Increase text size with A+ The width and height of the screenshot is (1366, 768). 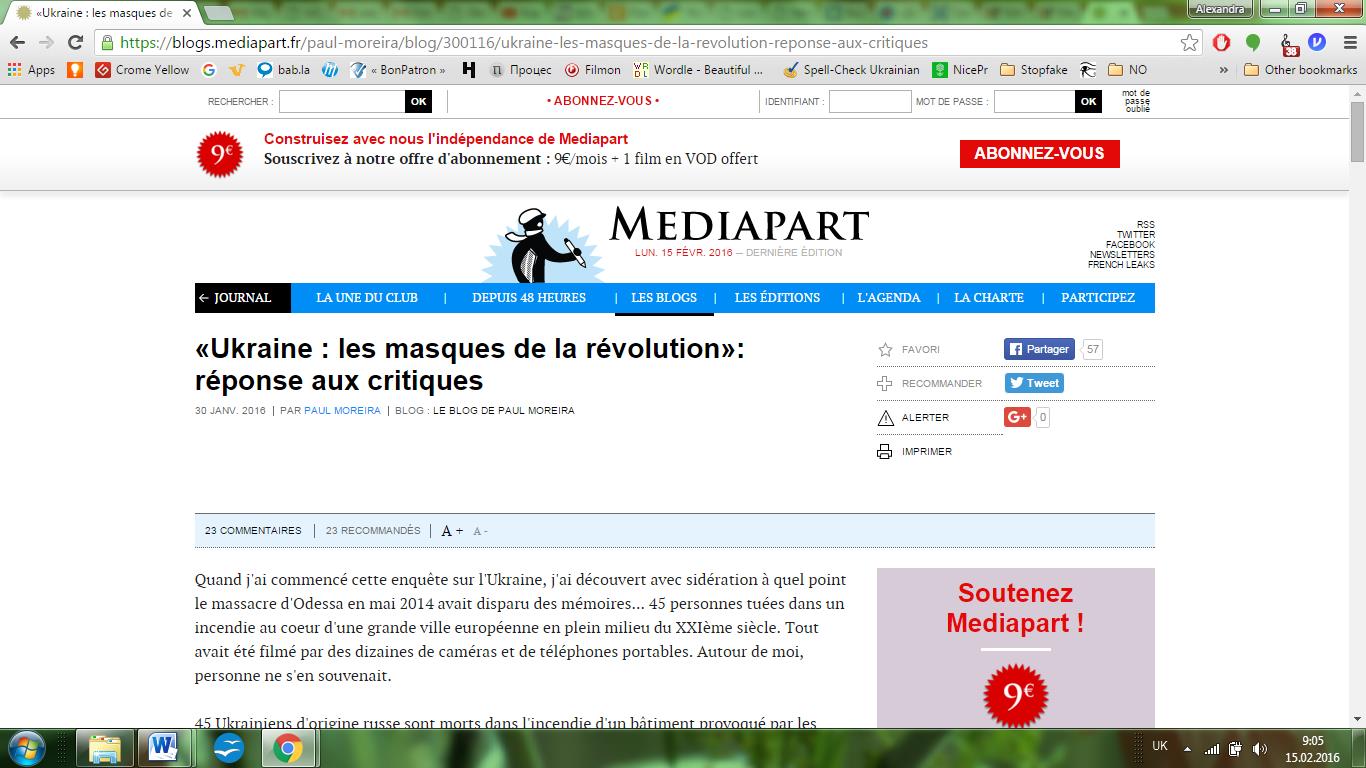(452, 531)
